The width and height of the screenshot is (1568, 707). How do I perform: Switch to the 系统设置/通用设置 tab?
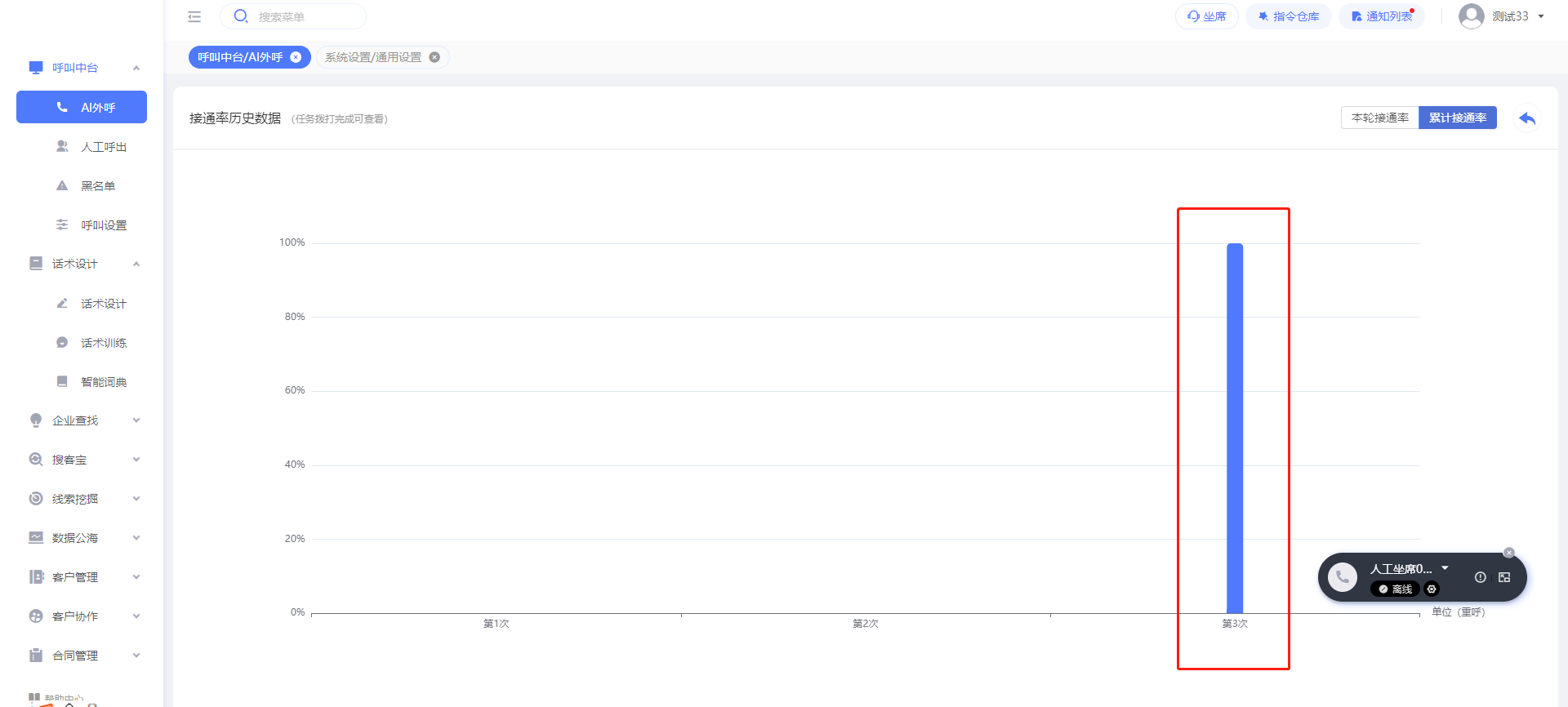point(373,57)
